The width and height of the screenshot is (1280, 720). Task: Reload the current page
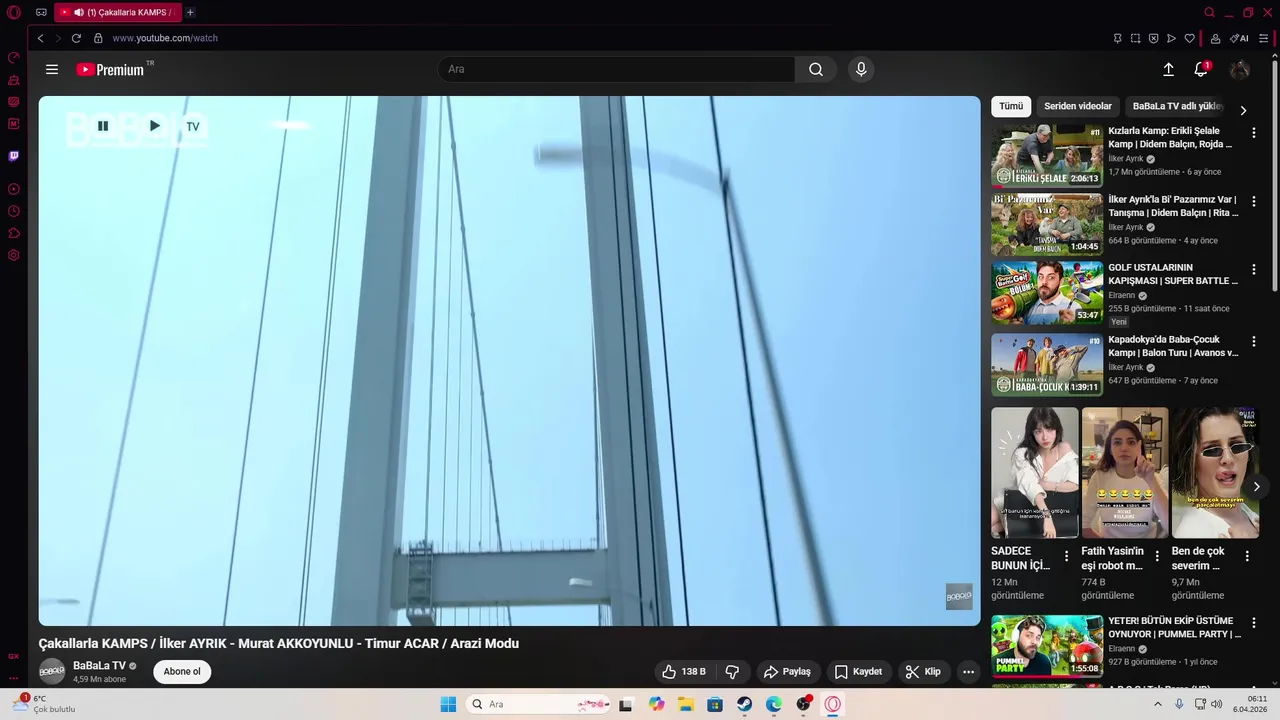[x=76, y=38]
